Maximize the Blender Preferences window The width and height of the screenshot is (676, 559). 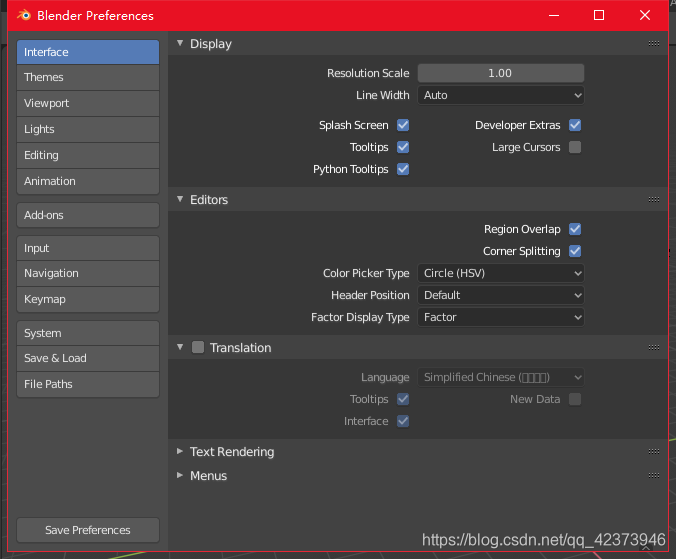pos(599,16)
